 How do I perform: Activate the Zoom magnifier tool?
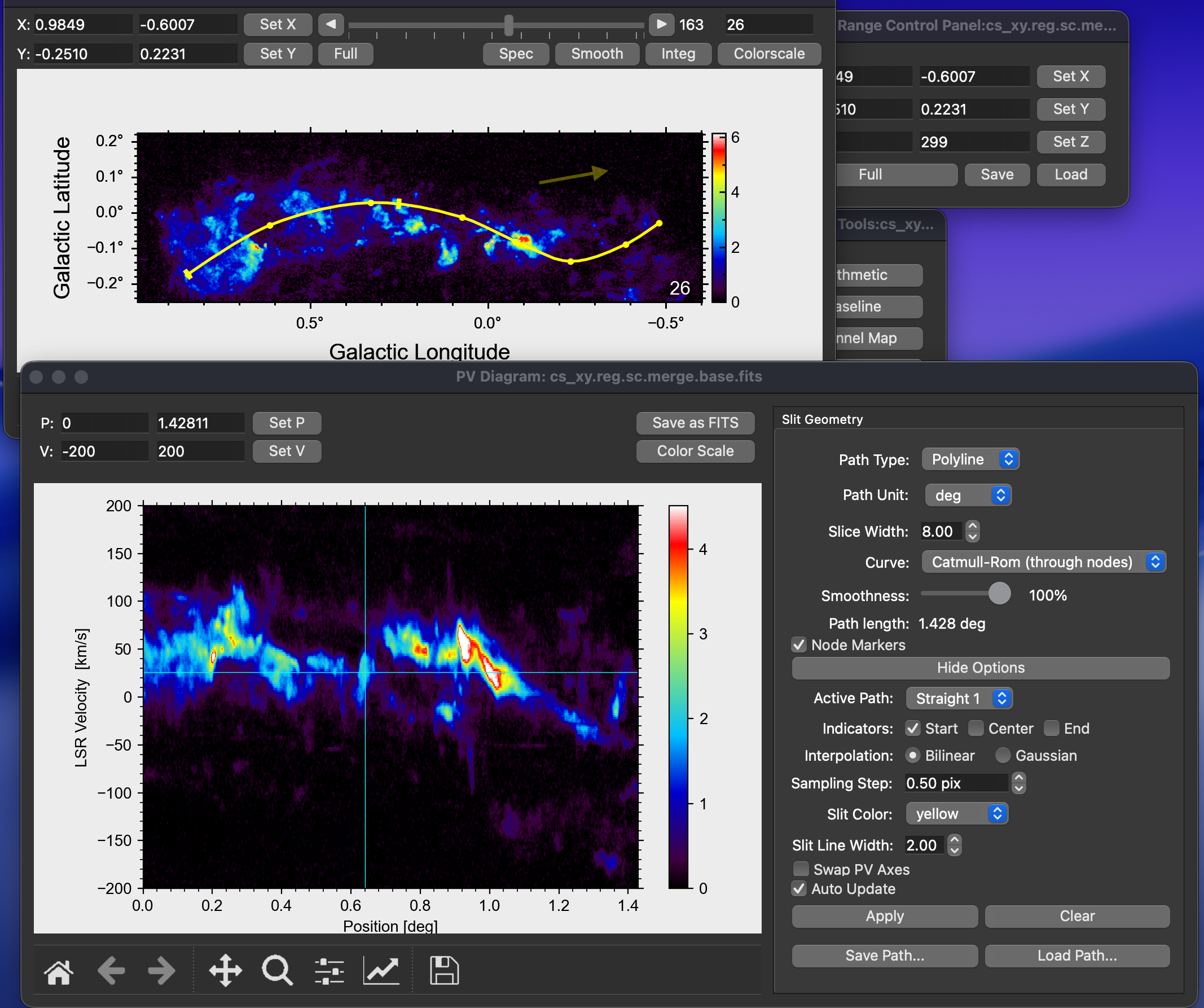277,971
